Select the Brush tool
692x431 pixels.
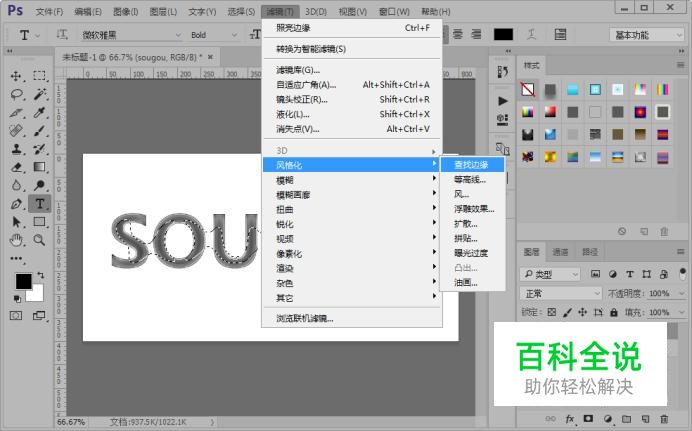click(39, 131)
